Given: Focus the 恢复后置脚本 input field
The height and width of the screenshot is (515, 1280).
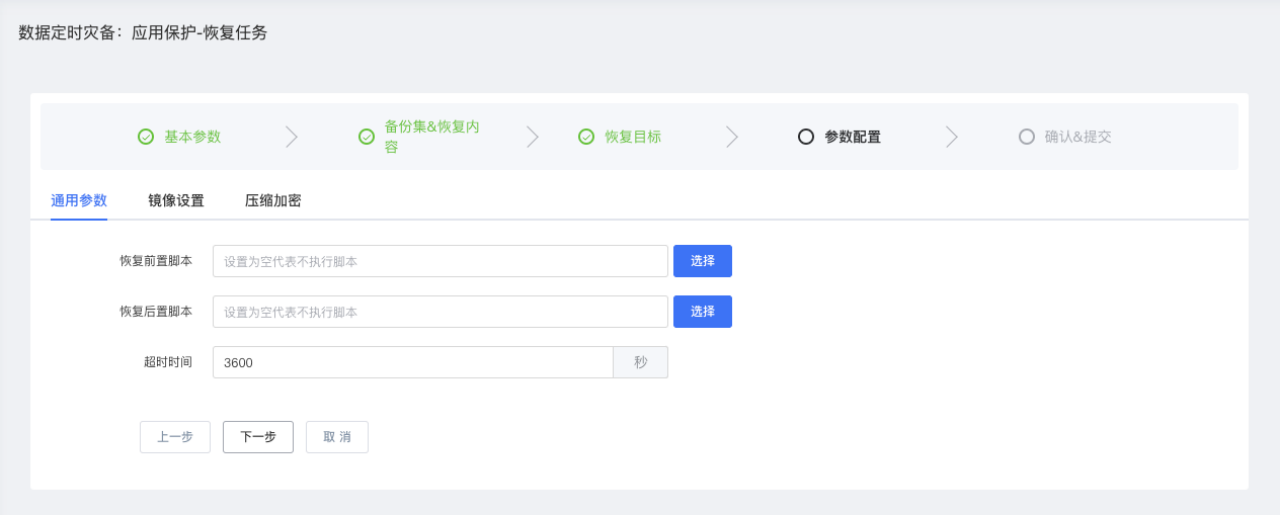Looking at the screenshot, I should [x=440, y=311].
